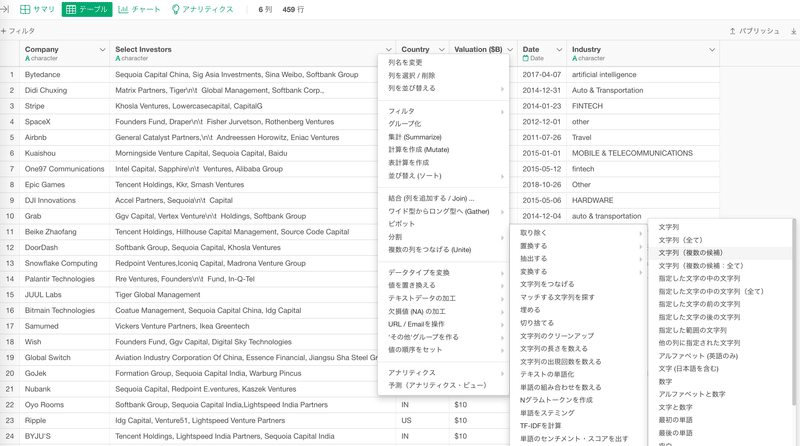Image resolution: width=800 pixels, height=446 pixels.
Task: Click the Bytedance company cell
Action: click(x=65, y=75)
